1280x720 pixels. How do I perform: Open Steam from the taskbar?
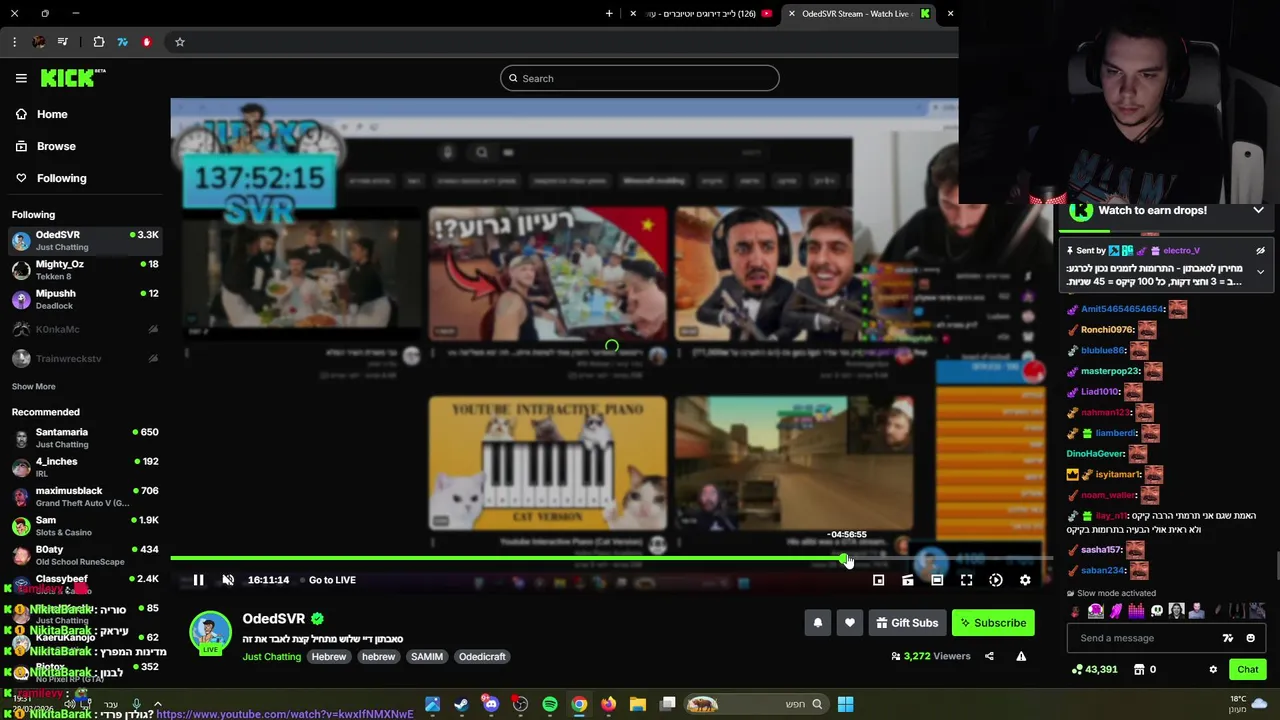[461, 704]
